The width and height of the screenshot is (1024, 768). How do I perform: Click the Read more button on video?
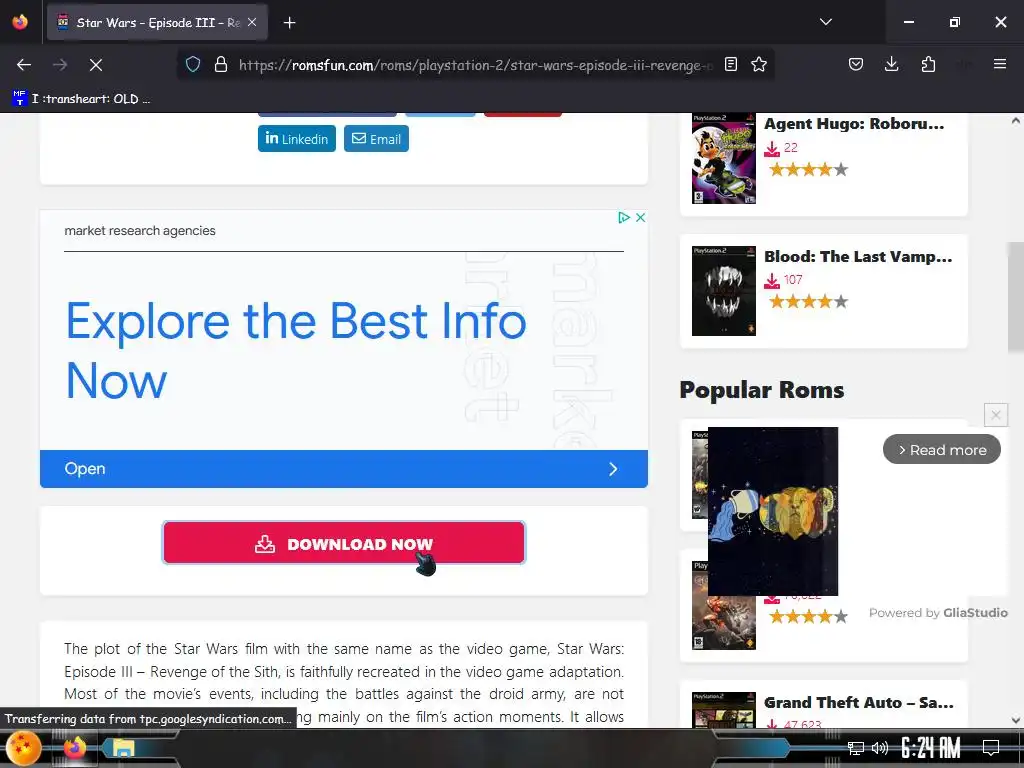(941, 450)
